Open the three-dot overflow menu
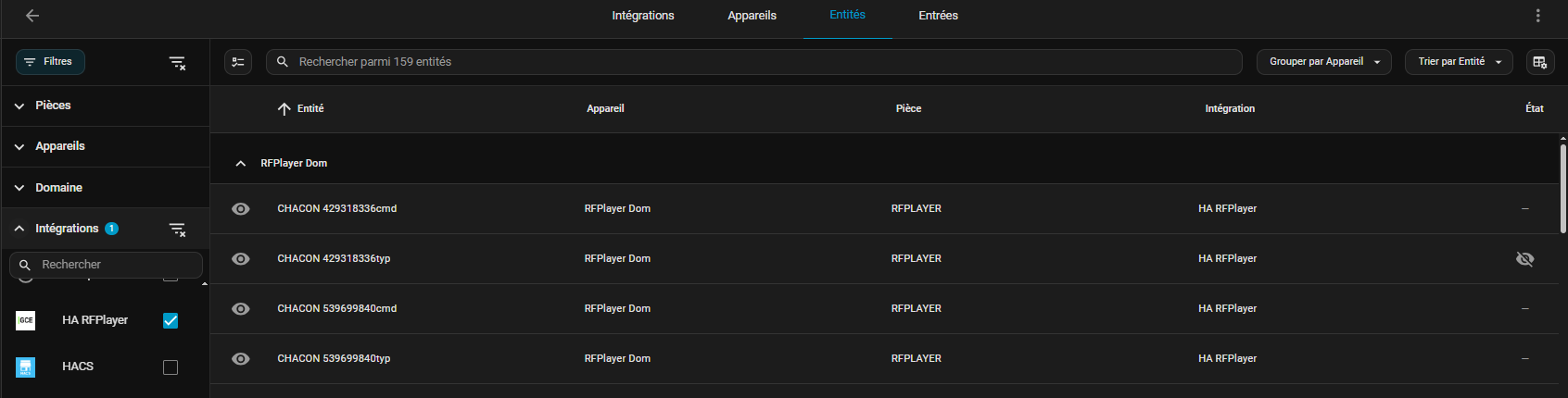This screenshot has width=1568, height=398. [1537, 16]
